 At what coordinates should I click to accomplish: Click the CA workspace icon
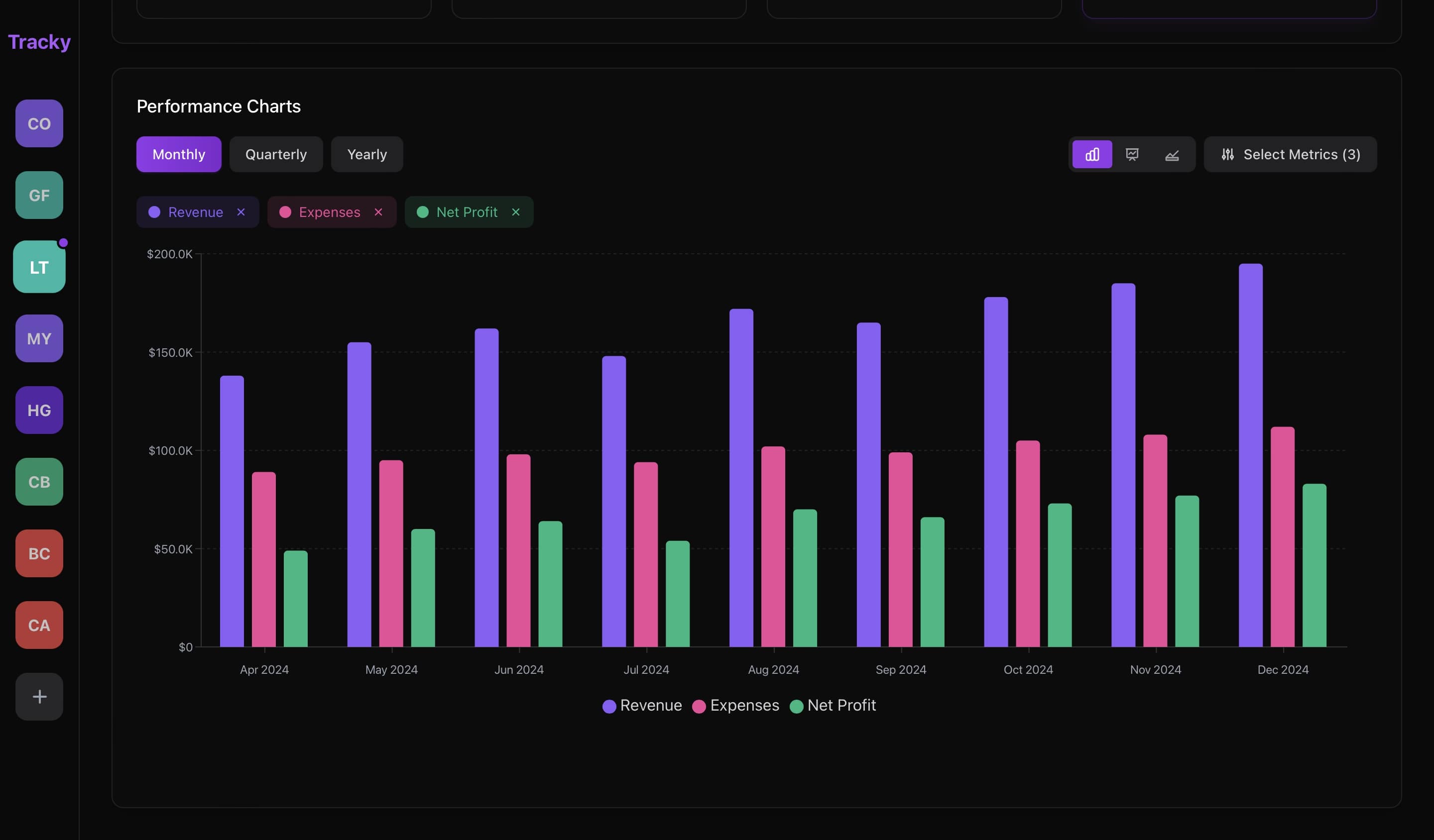[39, 625]
